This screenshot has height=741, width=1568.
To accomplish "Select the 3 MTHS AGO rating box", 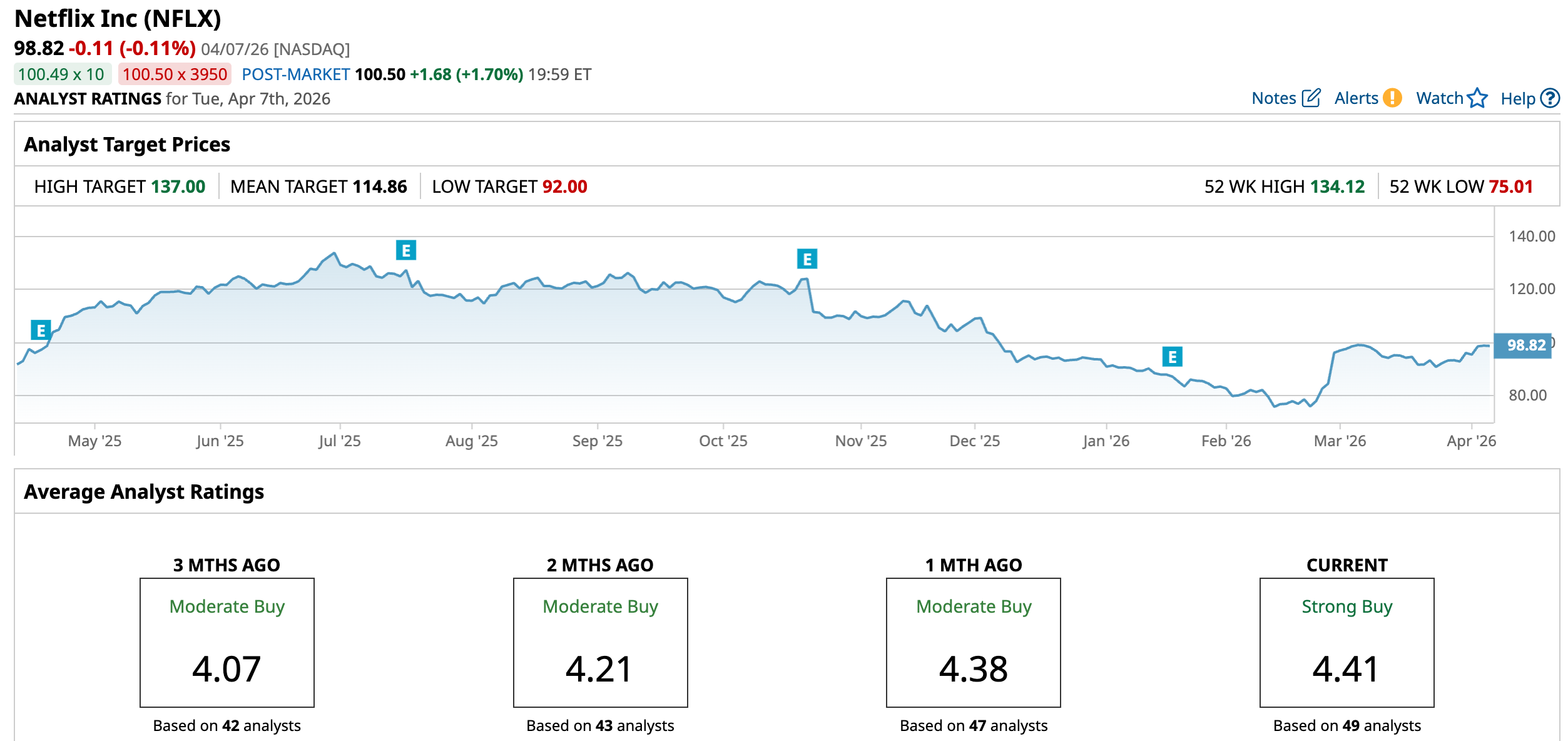I will [227, 642].
